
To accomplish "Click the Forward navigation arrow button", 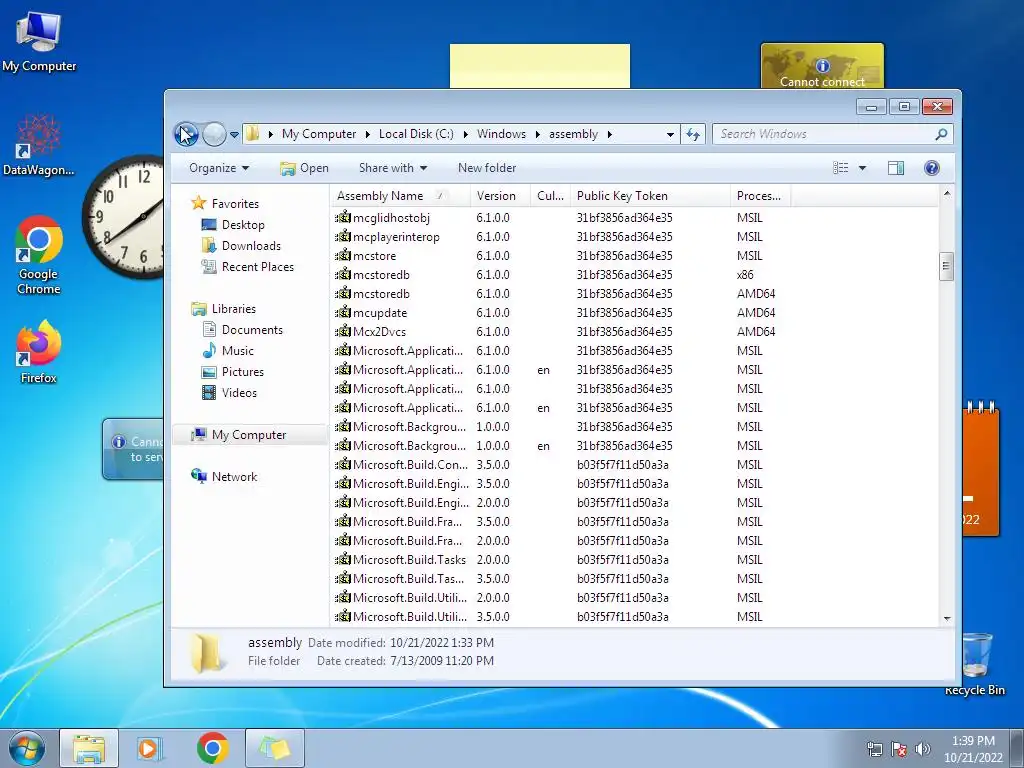I will point(214,135).
